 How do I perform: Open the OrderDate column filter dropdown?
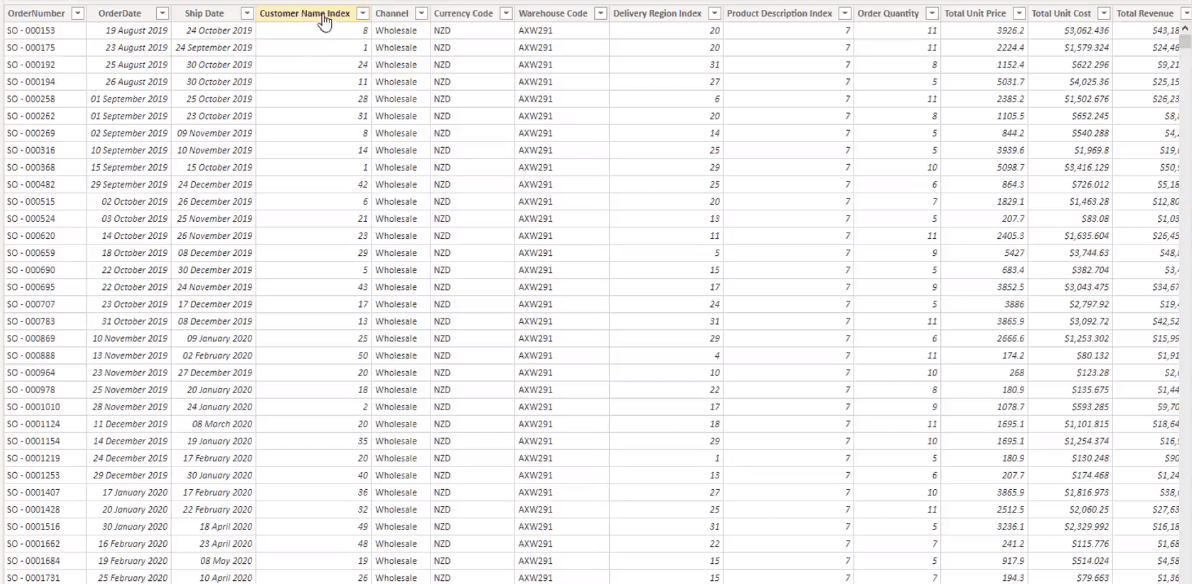coord(162,14)
